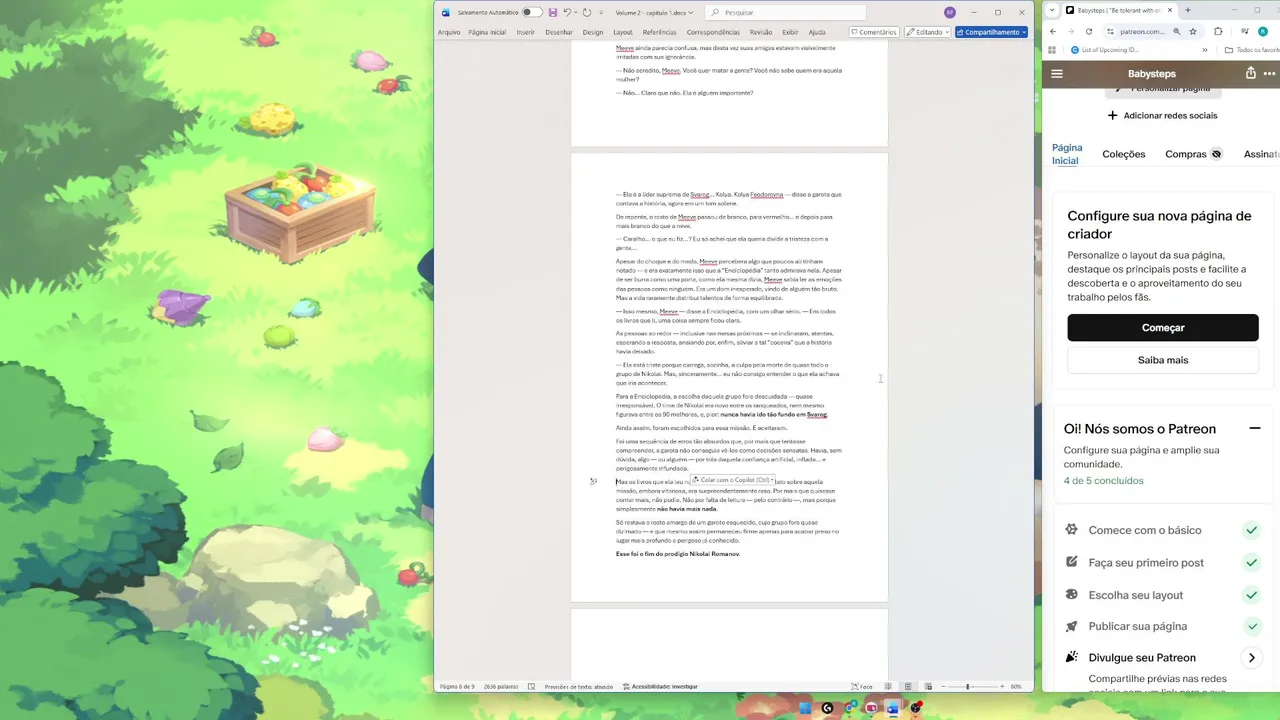The width and height of the screenshot is (1280, 720).
Task: Open the Coleções tab on Patreon
Action: click(x=1123, y=154)
